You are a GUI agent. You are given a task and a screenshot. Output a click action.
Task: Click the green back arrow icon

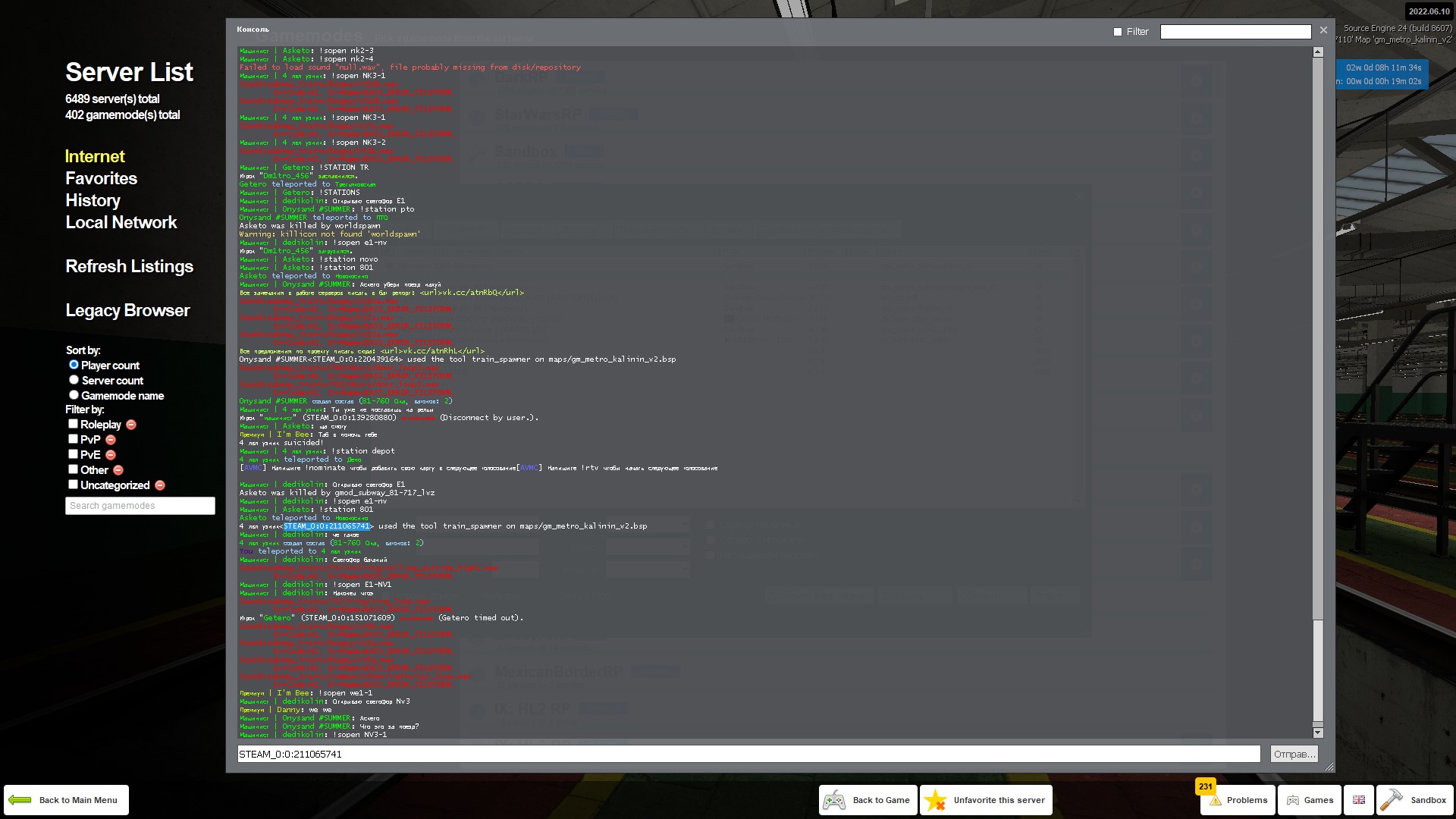20,800
